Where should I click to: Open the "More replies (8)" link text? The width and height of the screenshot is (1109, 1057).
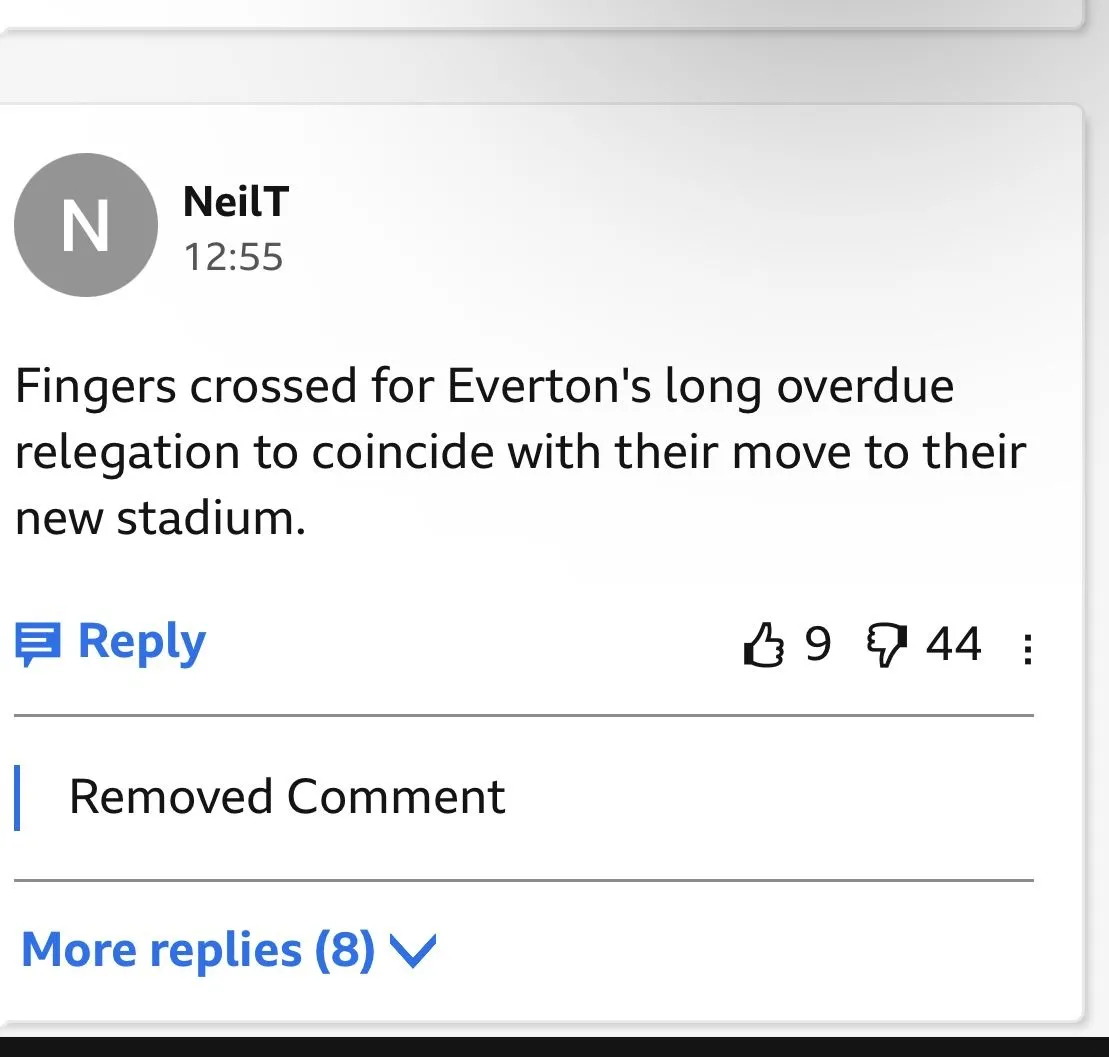click(x=197, y=950)
